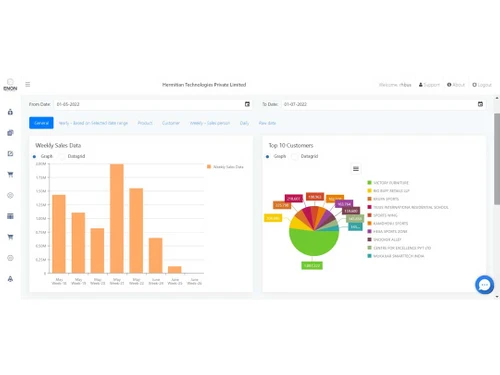Open the blue chat bubble widget
Viewport: 500px width, 375px height.
tap(484, 285)
